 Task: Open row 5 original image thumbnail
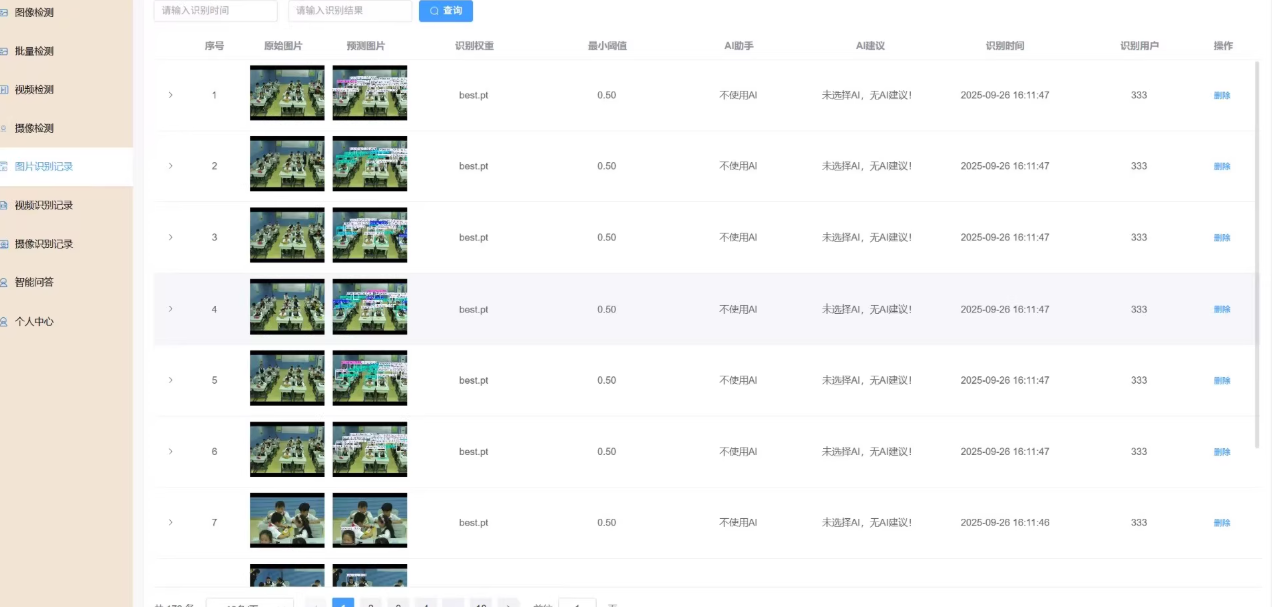(287, 378)
